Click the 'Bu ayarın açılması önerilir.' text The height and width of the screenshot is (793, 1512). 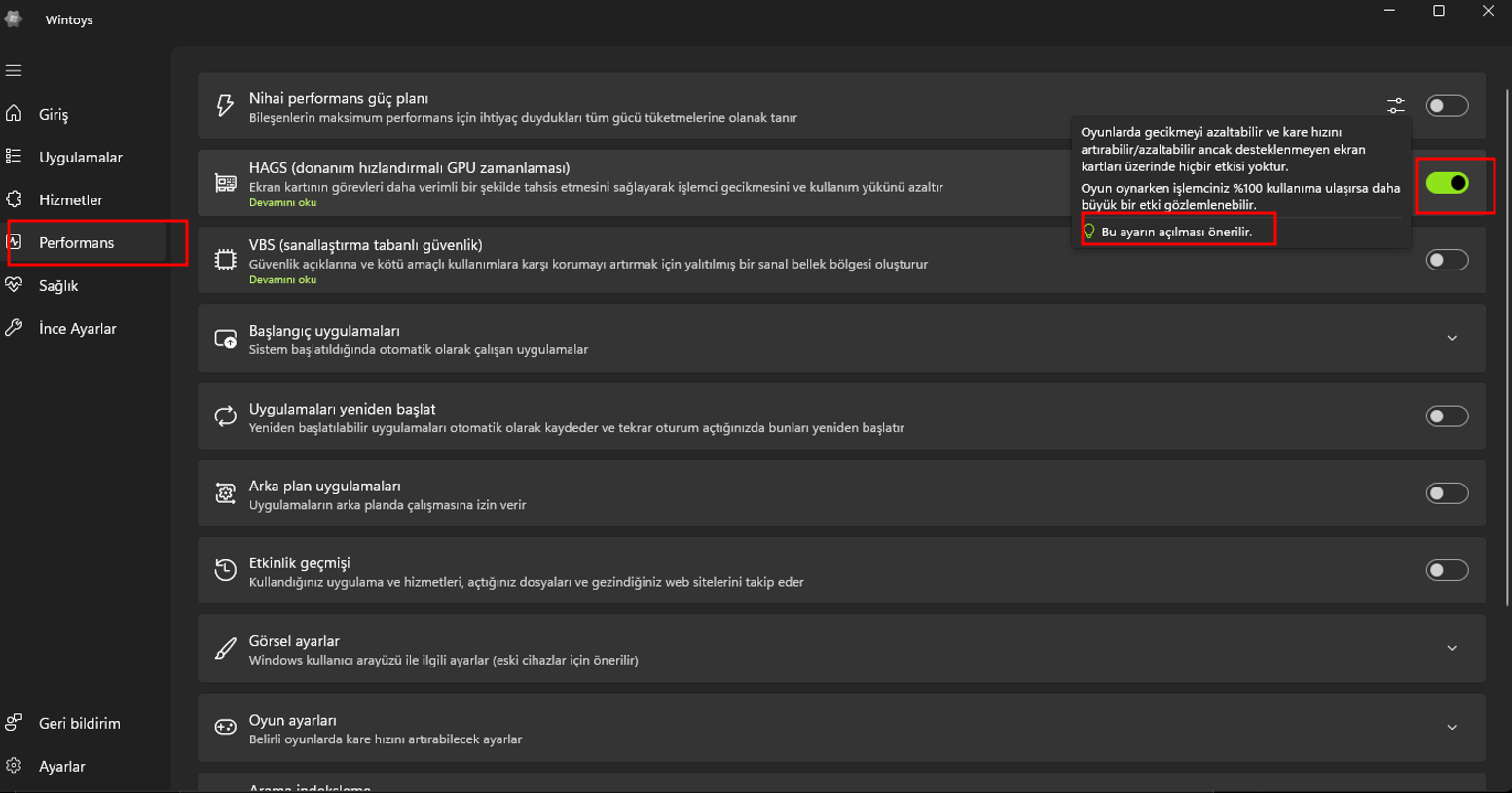1177,232
